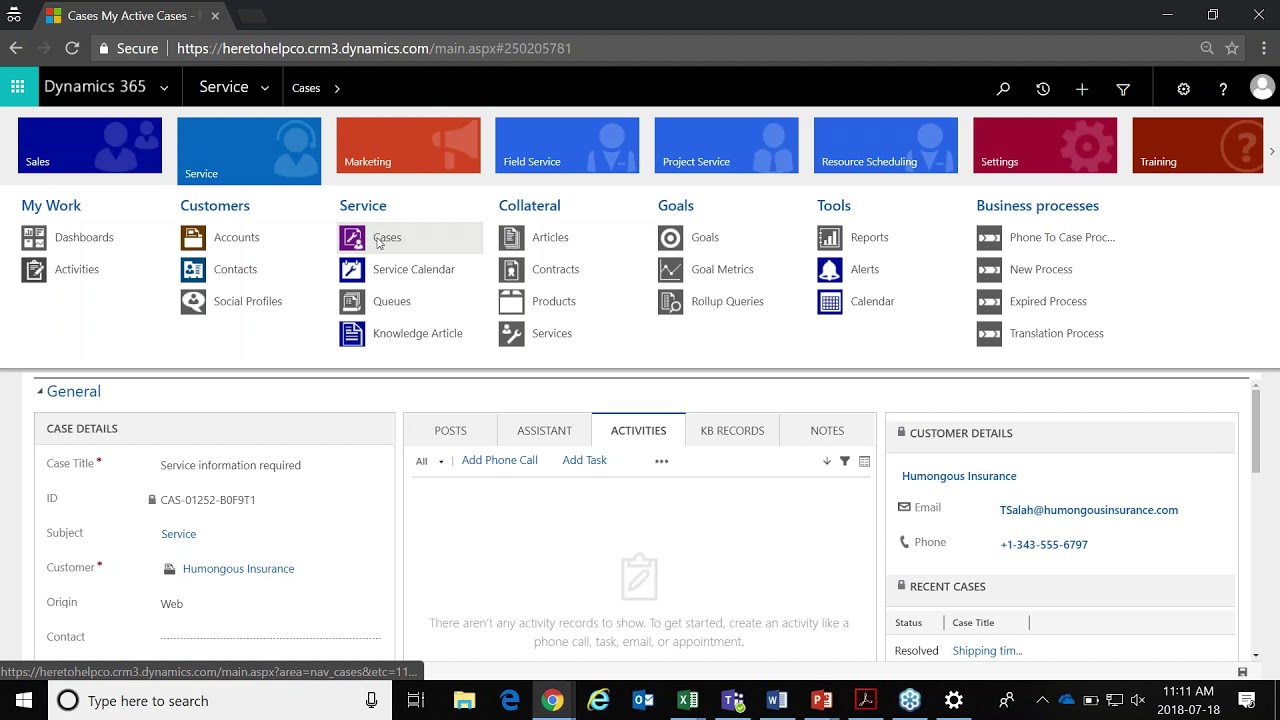Switch to the KB RECORDS tab
This screenshot has width=1280, height=720.
[x=732, y=430]
